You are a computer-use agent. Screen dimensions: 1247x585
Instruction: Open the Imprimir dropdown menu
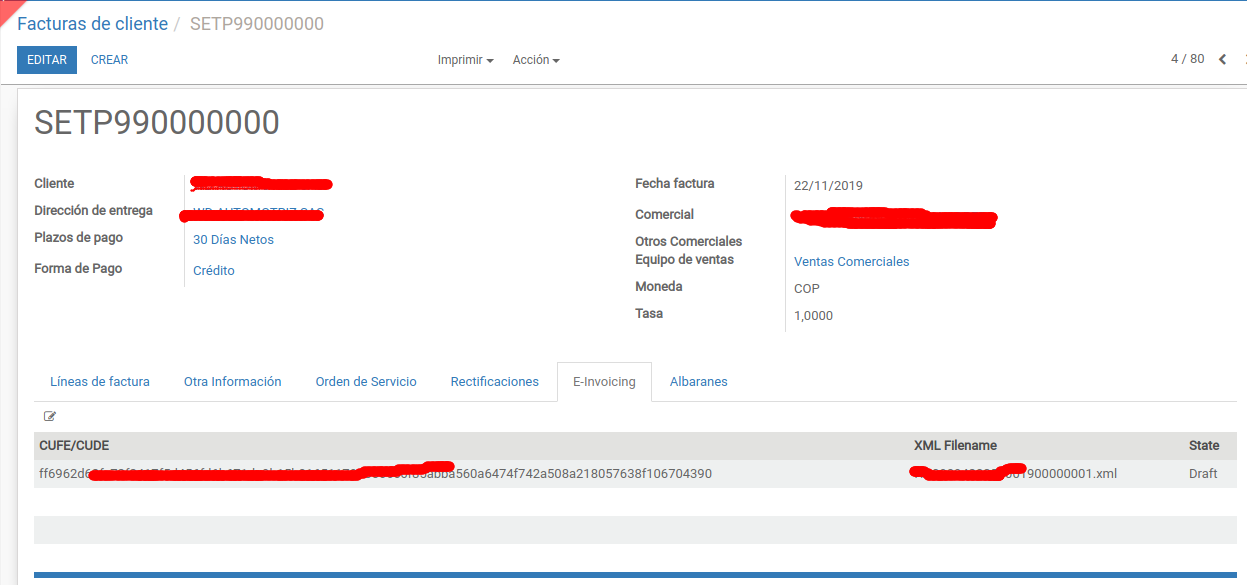[x=465, y=60]
